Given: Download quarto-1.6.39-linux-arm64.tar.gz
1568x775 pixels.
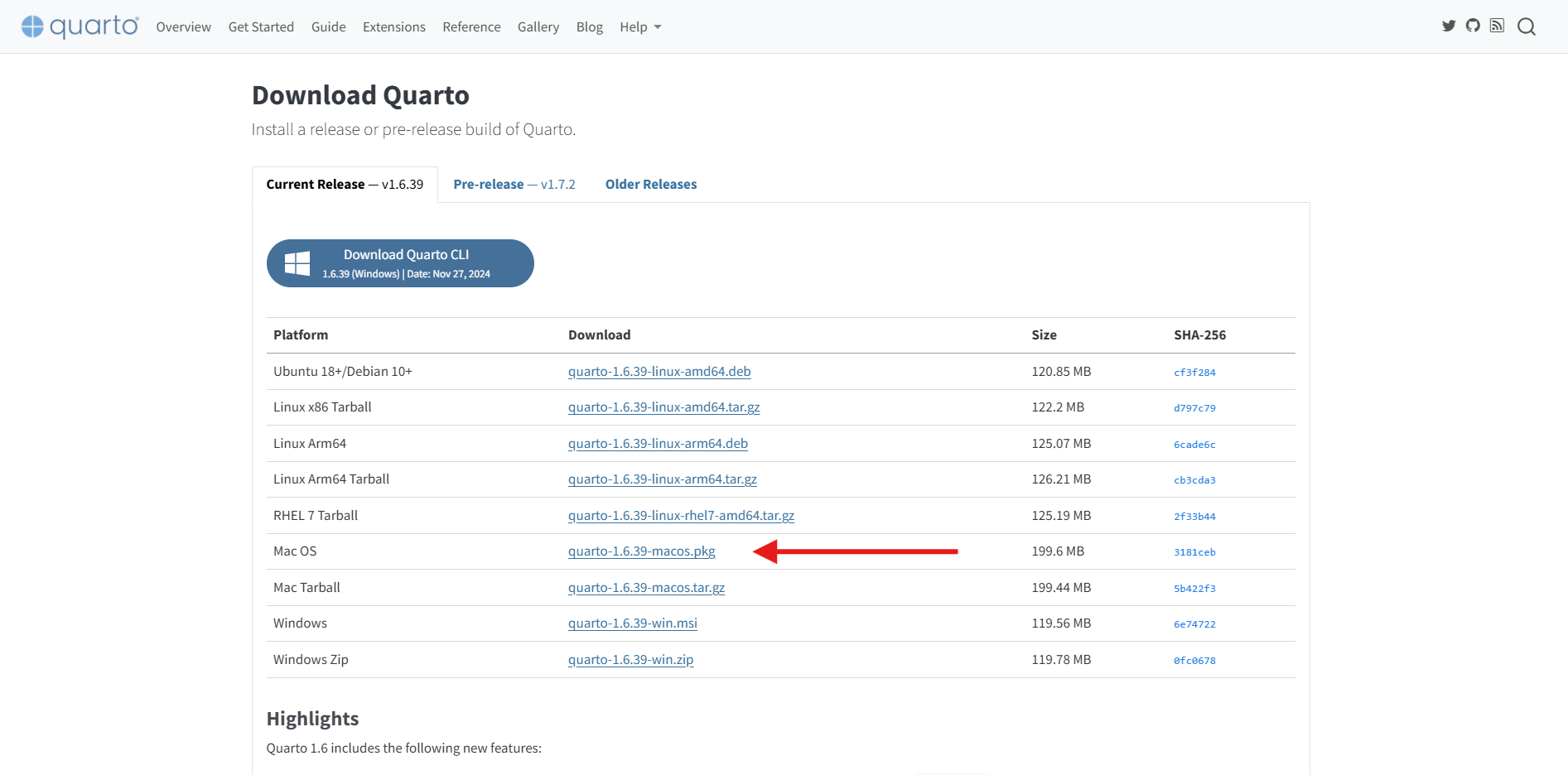Looking at the screenshot, I should tap(663, 479).
